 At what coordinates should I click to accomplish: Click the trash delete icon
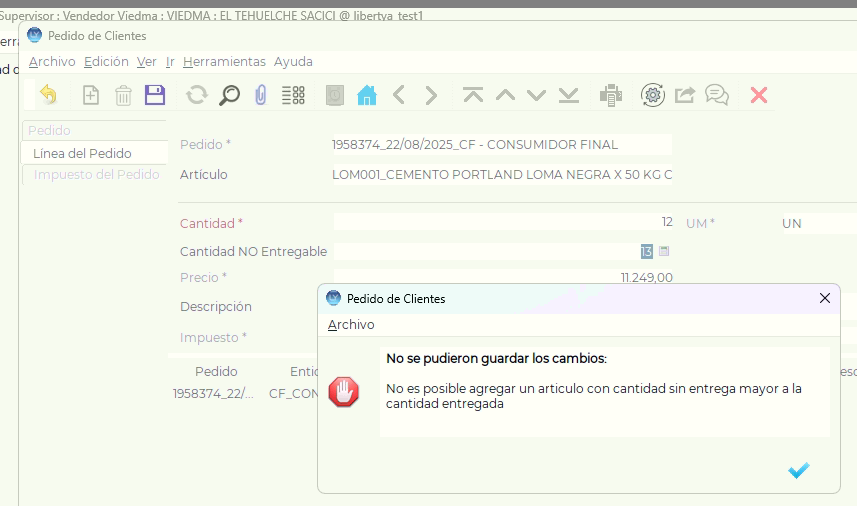click(x=124, y=95)
